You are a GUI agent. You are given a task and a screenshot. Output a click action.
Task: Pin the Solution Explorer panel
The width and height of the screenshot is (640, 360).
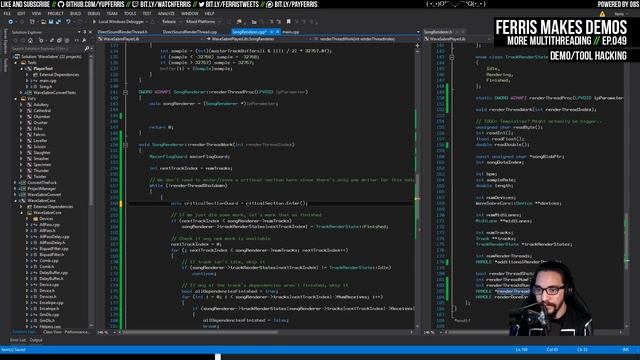pos(84,32)
